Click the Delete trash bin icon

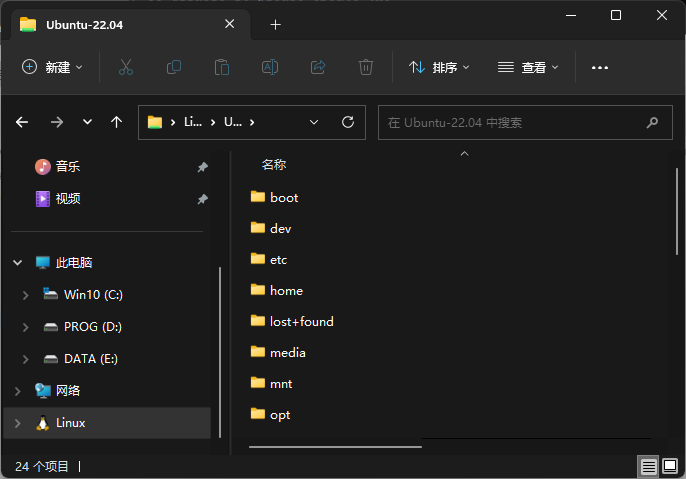point(366,67)
